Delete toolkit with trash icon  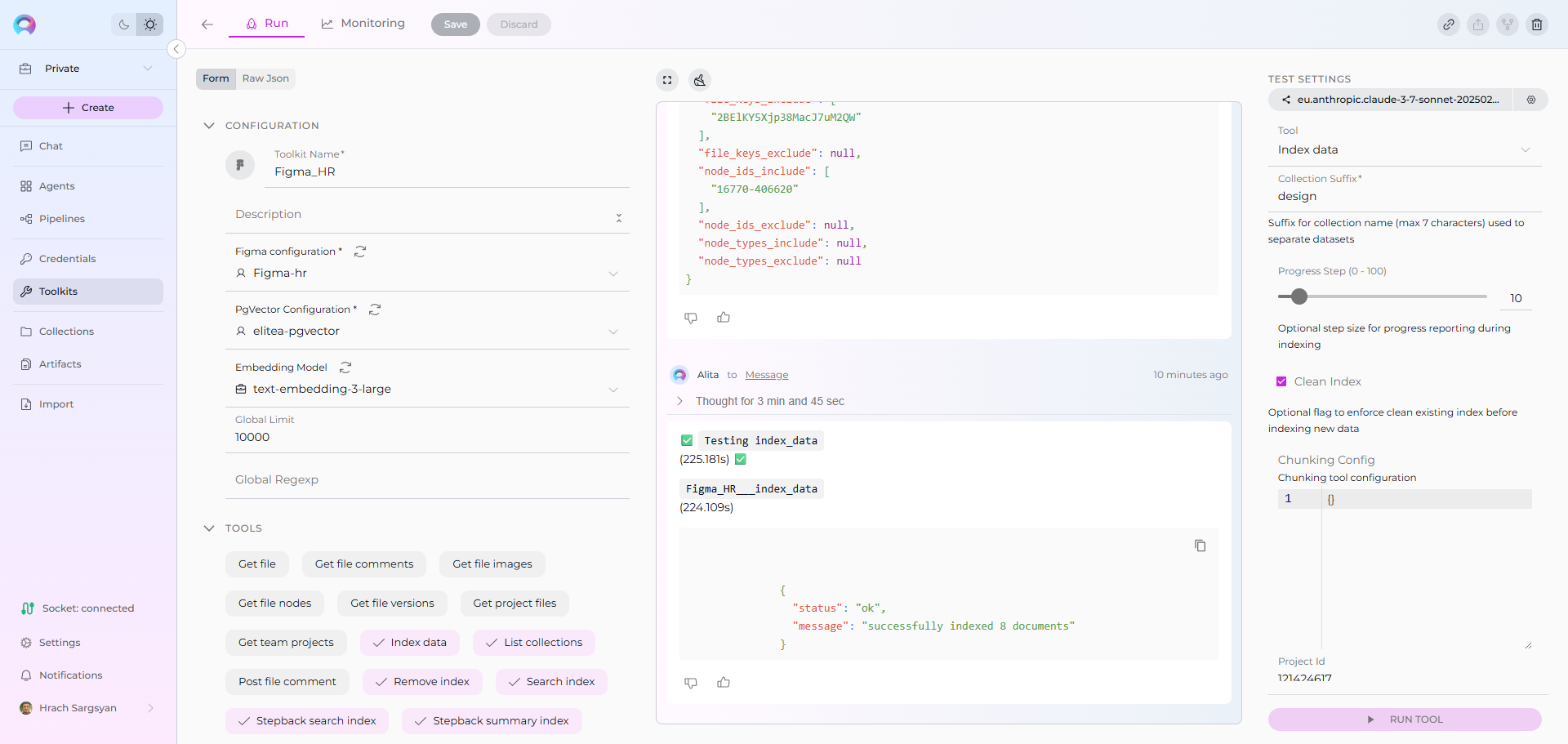pyautogui.click(x=1537, y=25)
